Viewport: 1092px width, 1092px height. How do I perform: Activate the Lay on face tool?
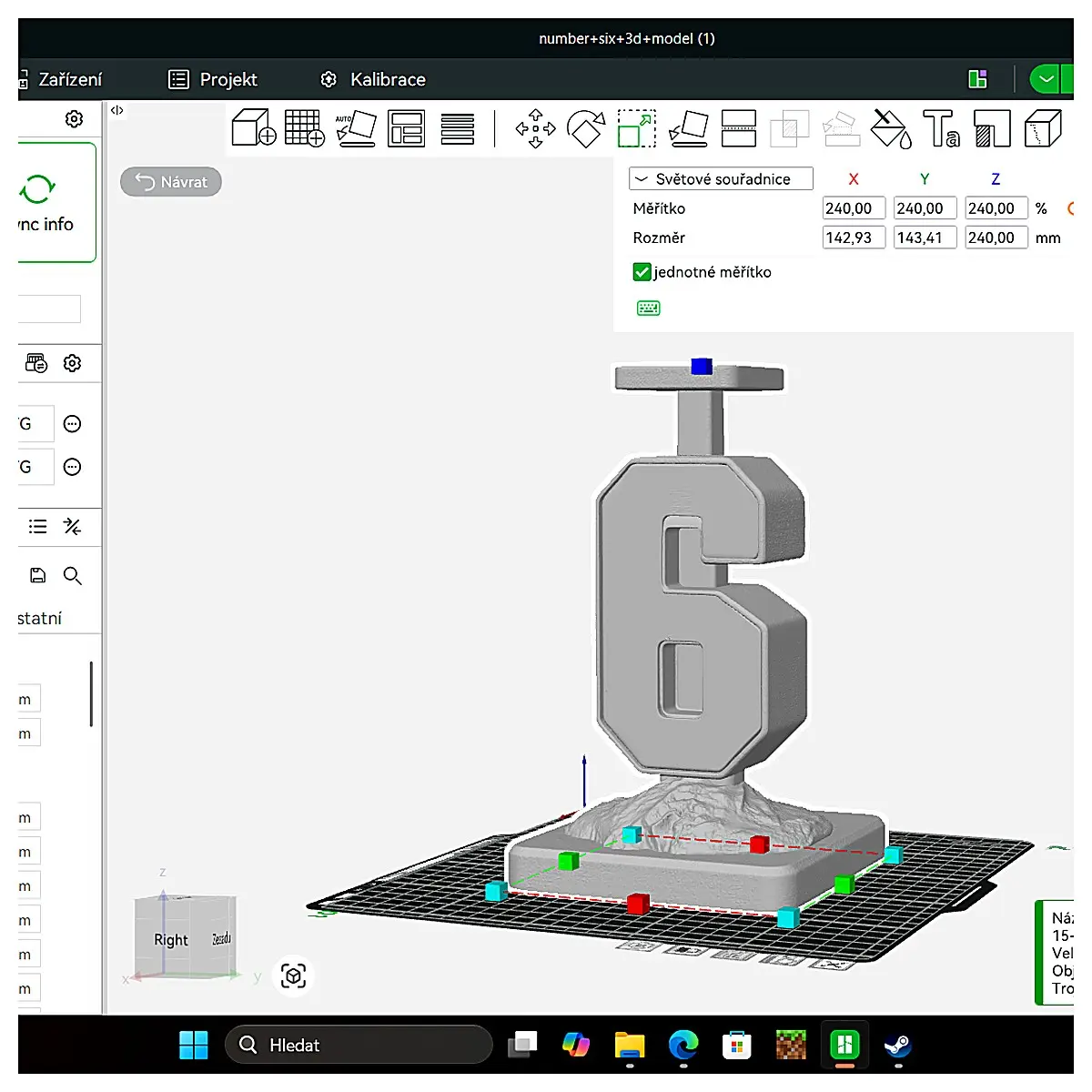click(689, 128)
